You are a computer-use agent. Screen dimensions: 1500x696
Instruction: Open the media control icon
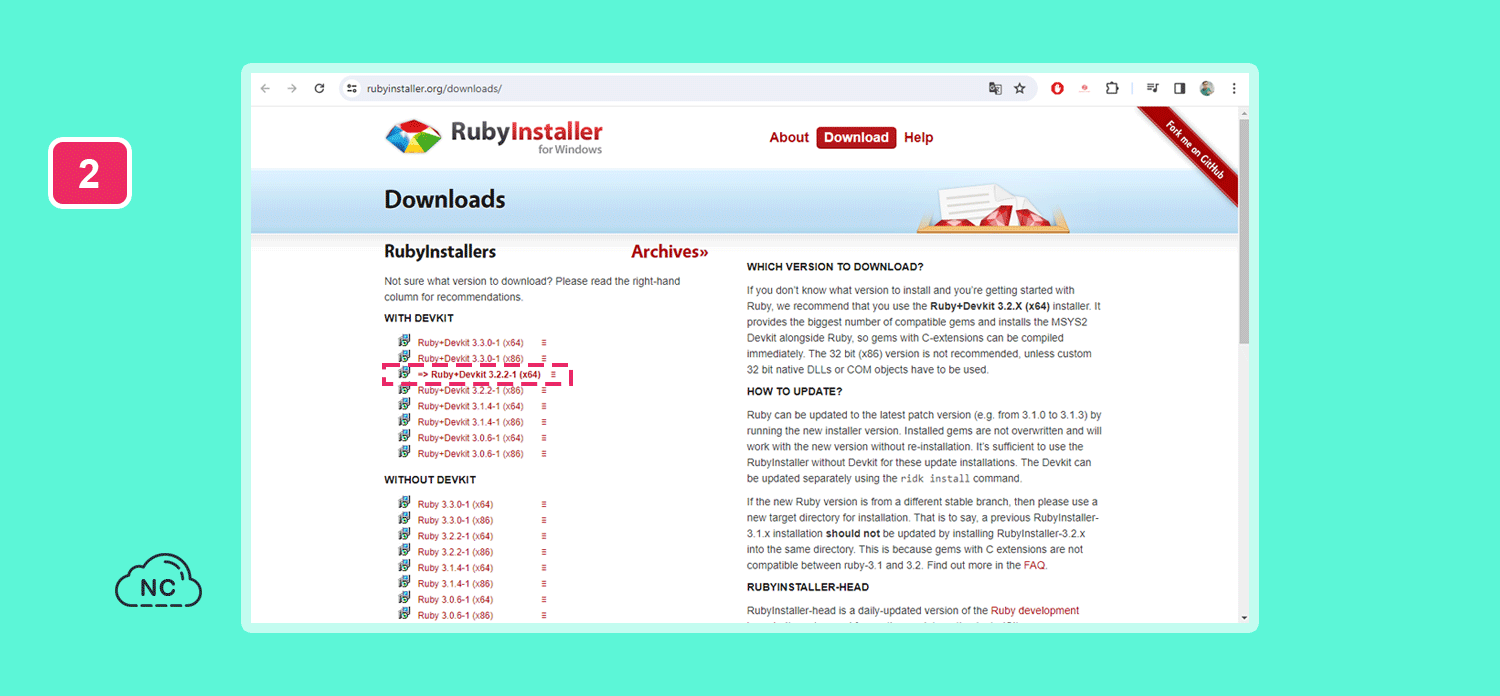coord(1153,88)
